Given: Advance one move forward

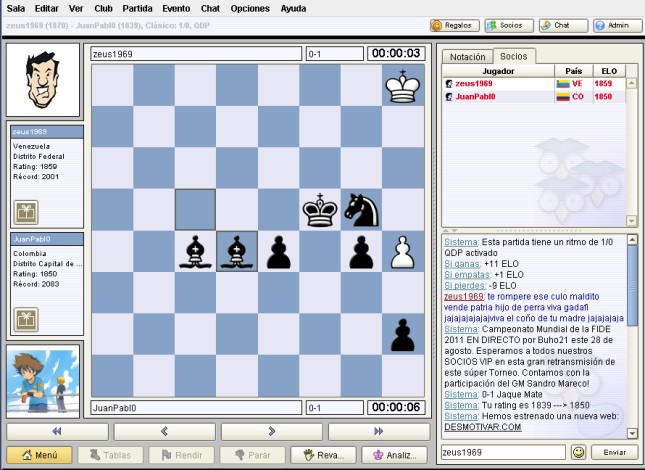Looking at the screenshot, I should click(x=271, y=431).
